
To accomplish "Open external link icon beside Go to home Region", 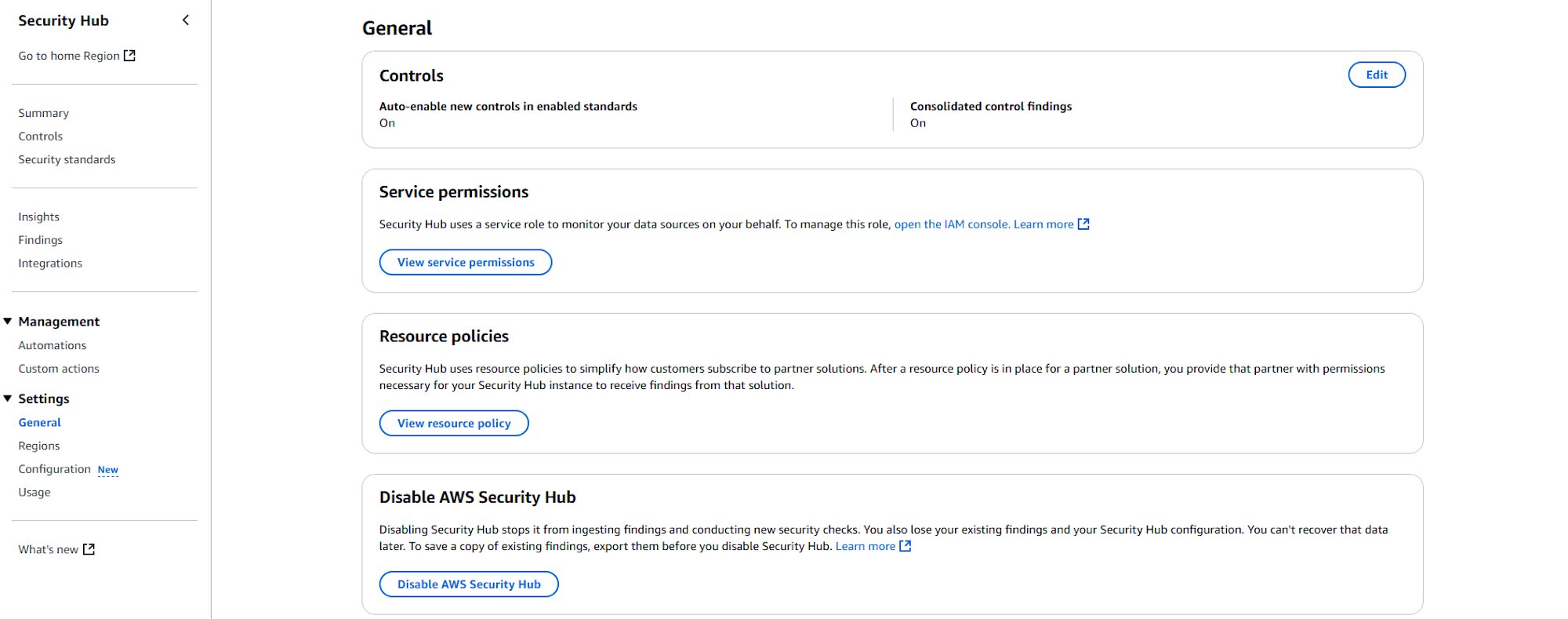I will (x=130, y=56).
